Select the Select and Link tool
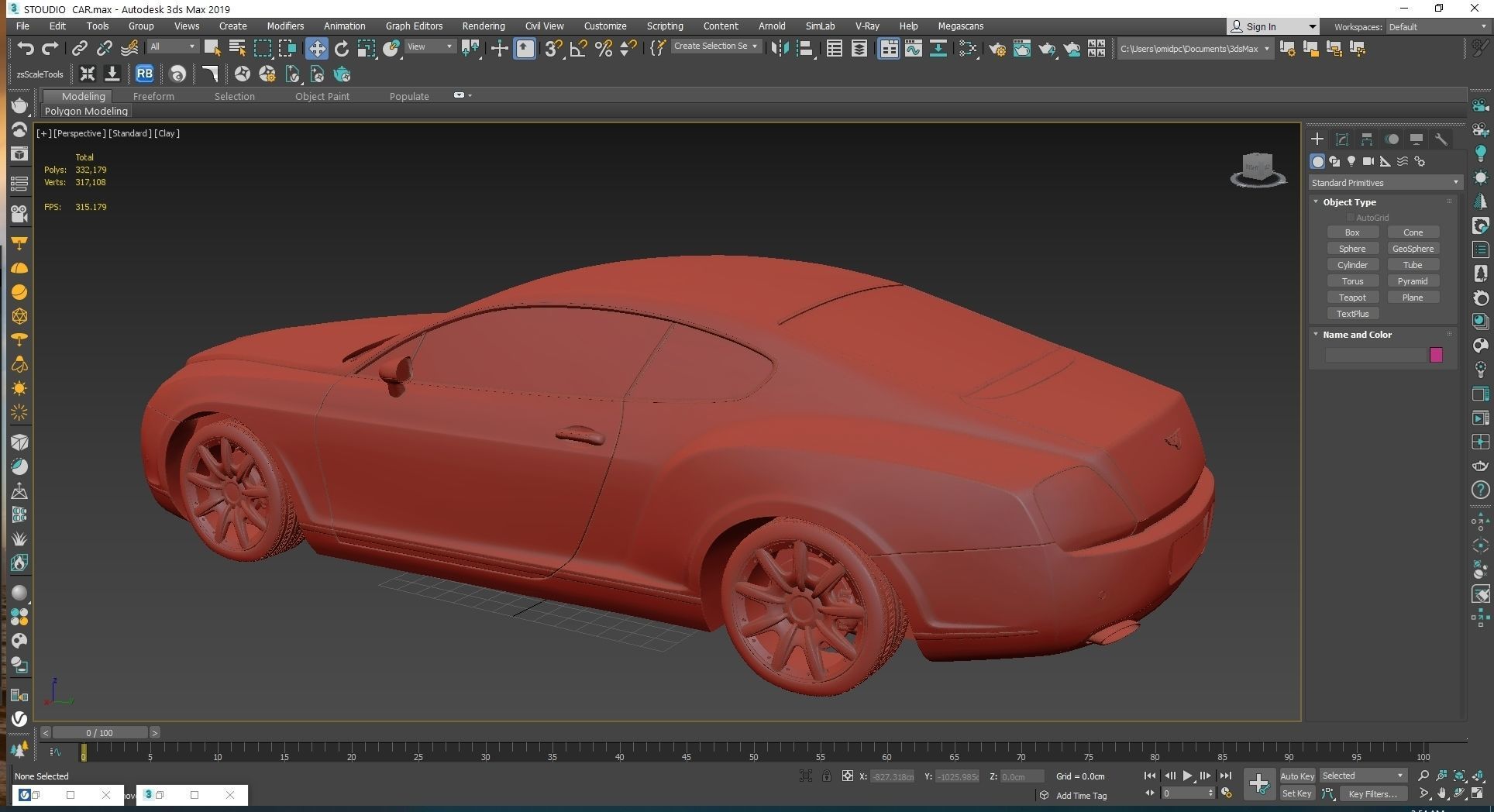This screenshot has width=1494, height=812. 79,49
